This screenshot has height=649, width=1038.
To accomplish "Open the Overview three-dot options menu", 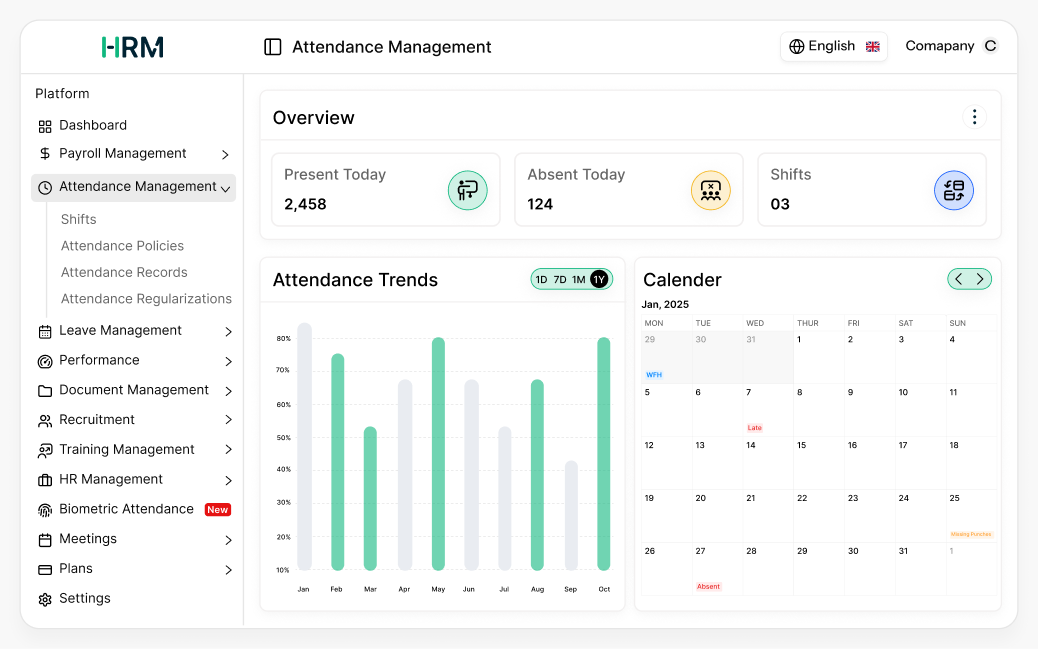I will point(975,117).
